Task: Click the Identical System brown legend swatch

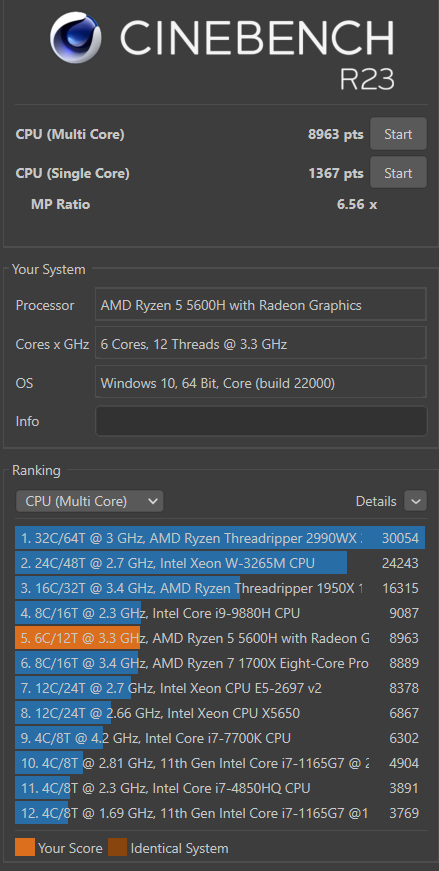Action: point(117,848)
